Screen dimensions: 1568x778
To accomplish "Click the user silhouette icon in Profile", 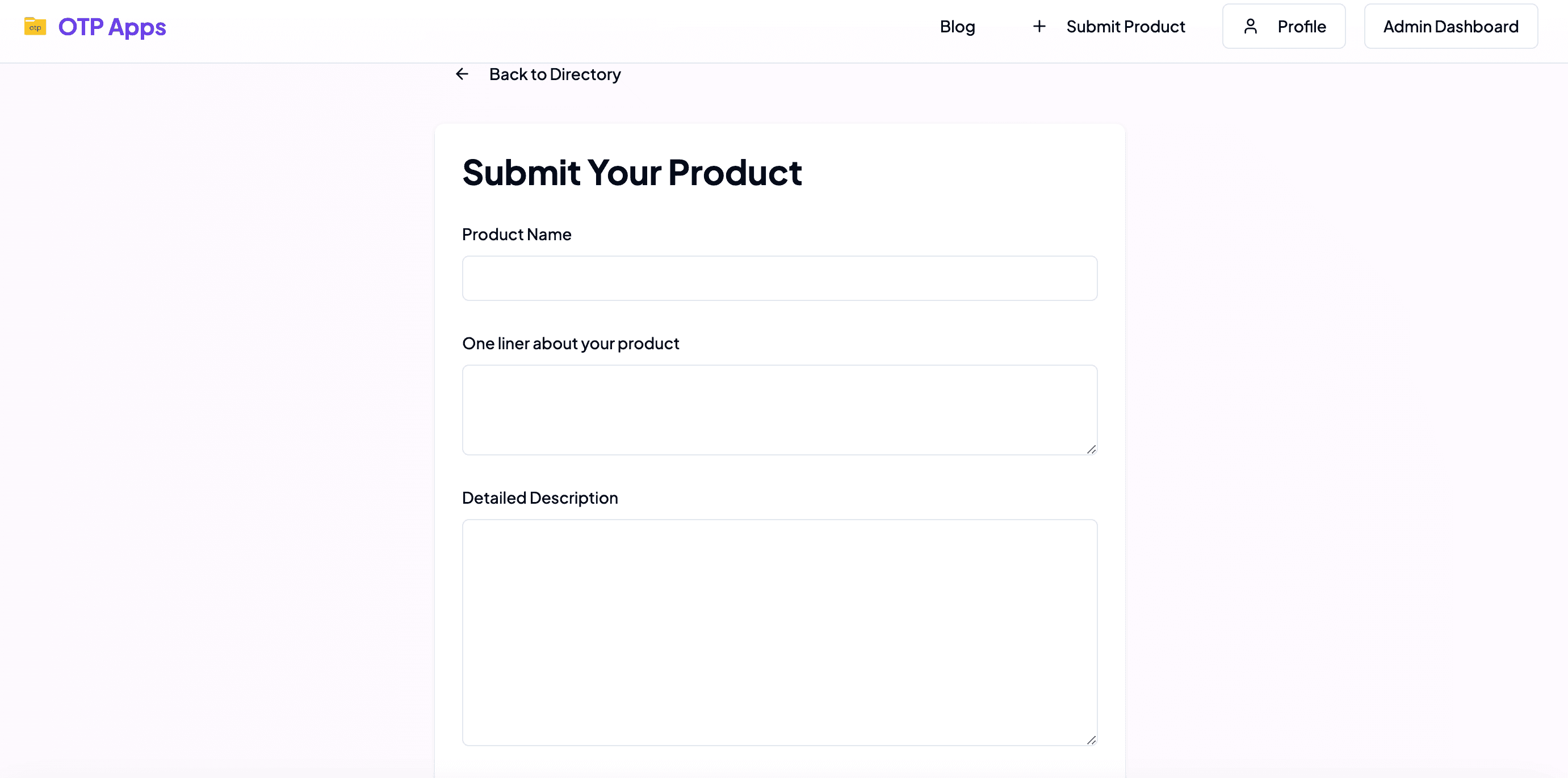I will pyautogui.click(x=1250, y=26).
